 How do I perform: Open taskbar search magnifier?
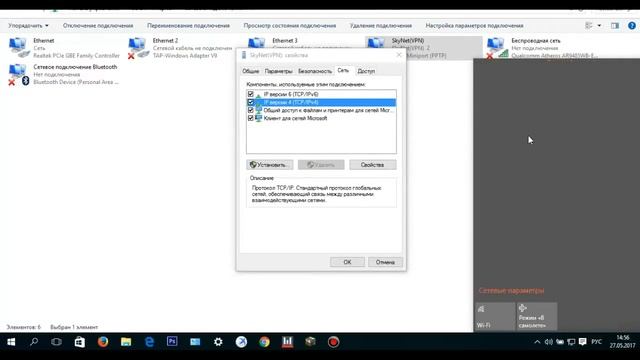(34, 342)
